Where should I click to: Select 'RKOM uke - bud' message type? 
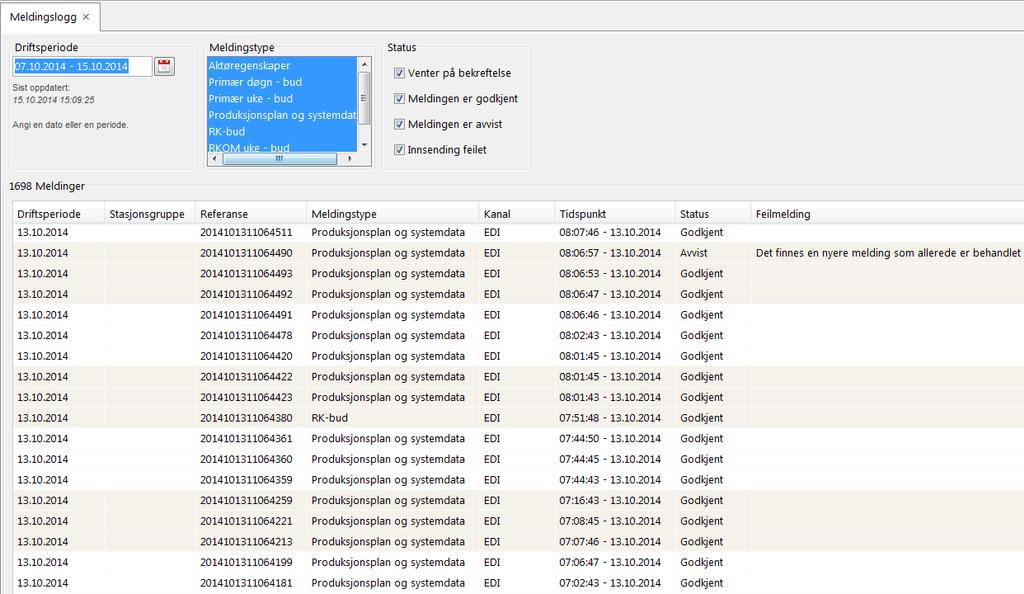[282, 147]
